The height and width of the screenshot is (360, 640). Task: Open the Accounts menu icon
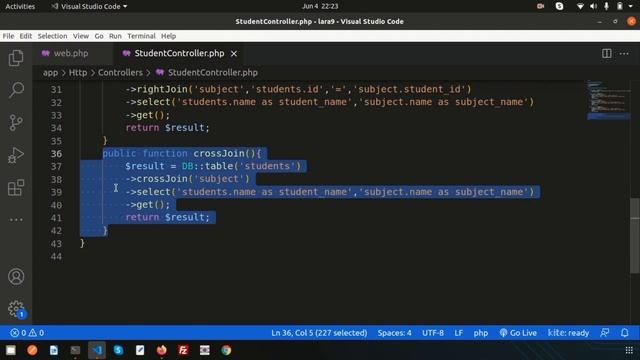click(16, 277)
